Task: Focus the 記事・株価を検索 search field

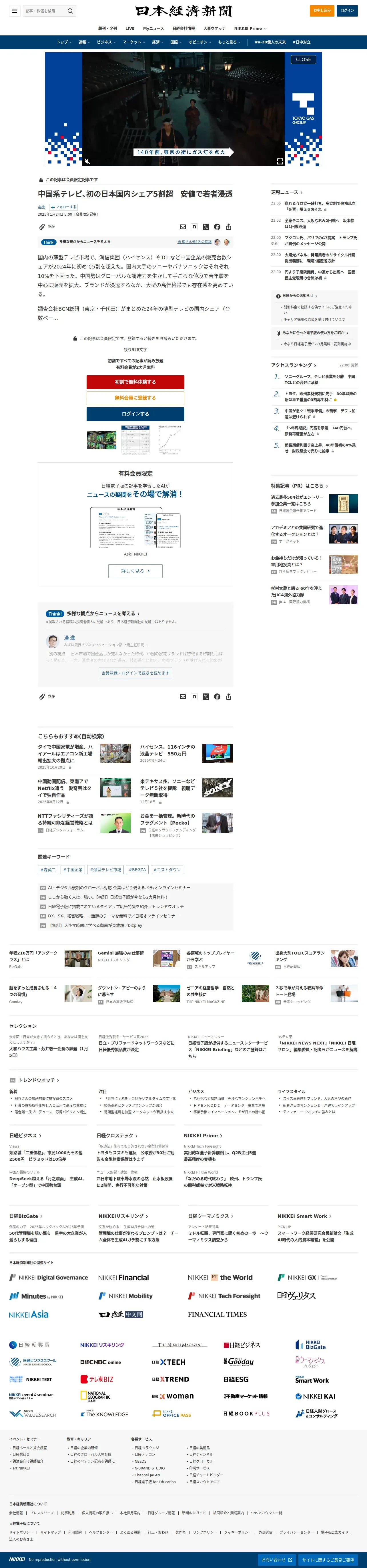Action: [45, 11]
